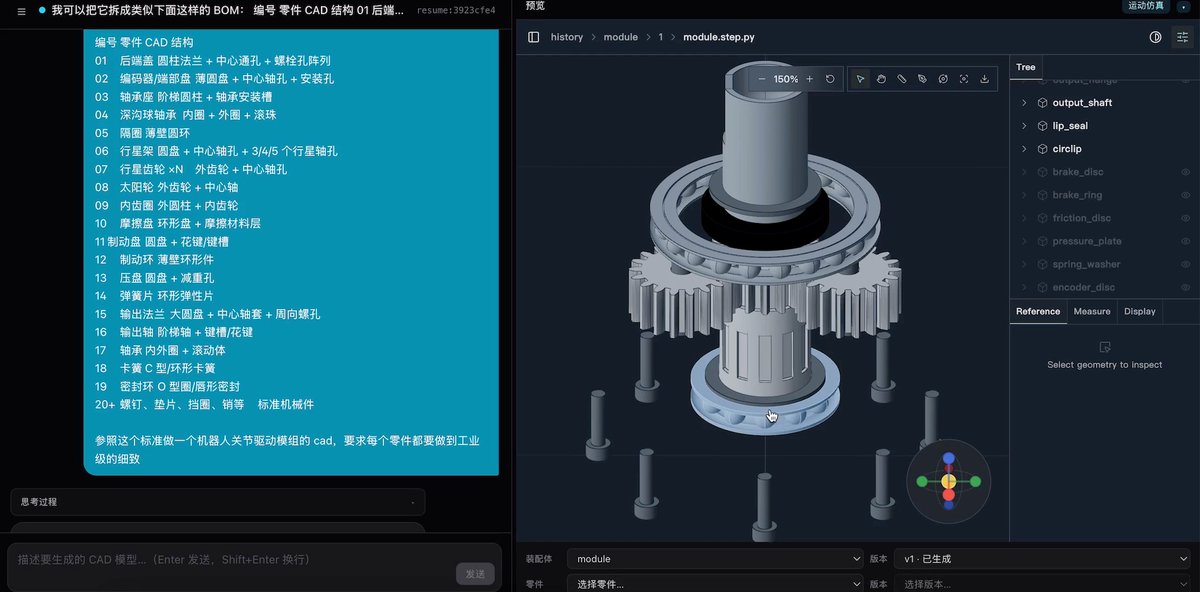Click module.step.py breadcrumb

719,37
